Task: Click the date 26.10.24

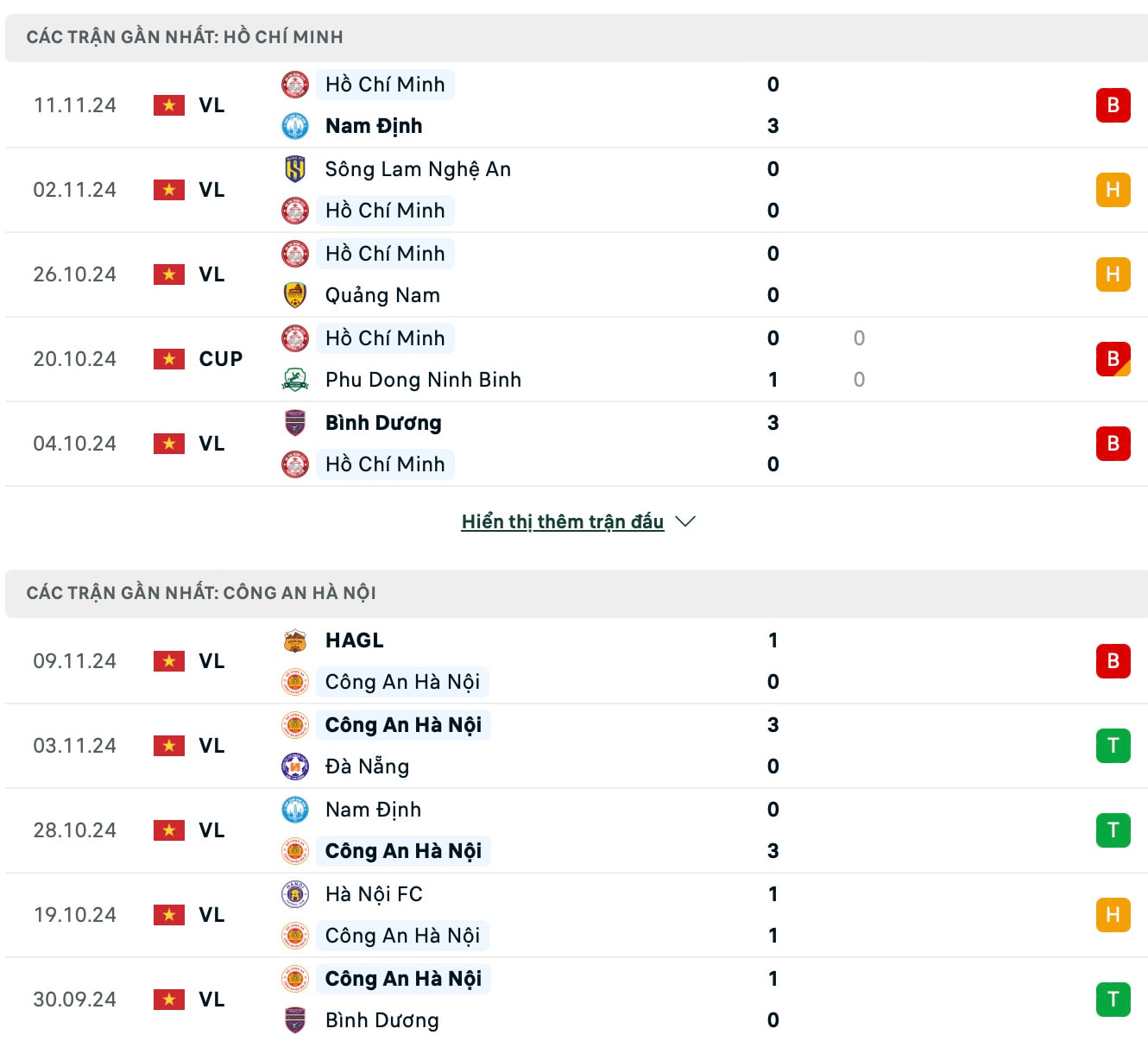Action: [75, 274]
